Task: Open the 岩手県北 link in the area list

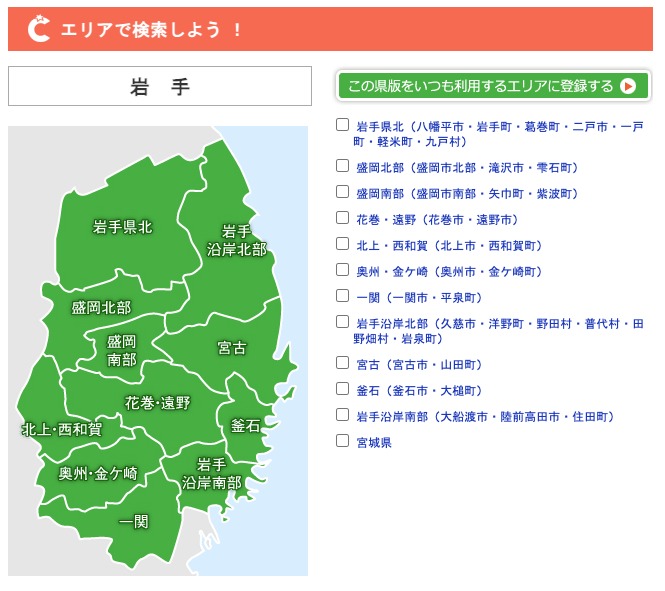Action: pos(498,134)
